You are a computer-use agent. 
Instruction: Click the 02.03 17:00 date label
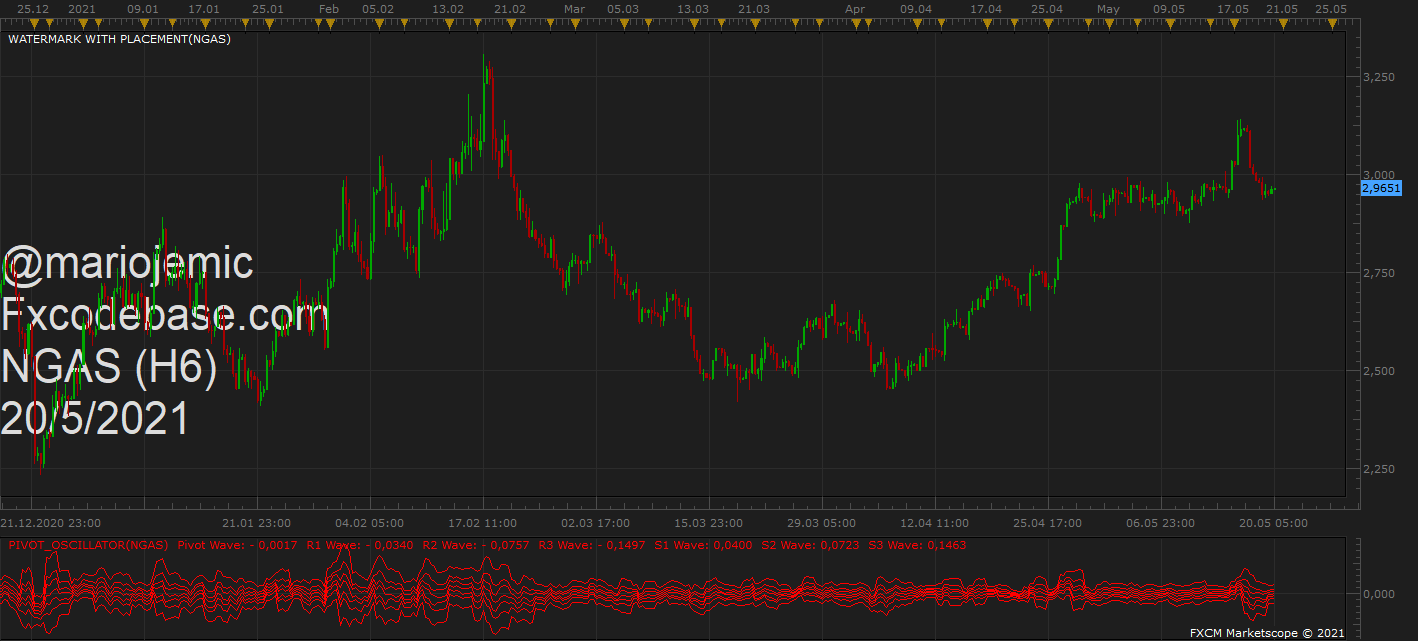(x=596, y=523)
